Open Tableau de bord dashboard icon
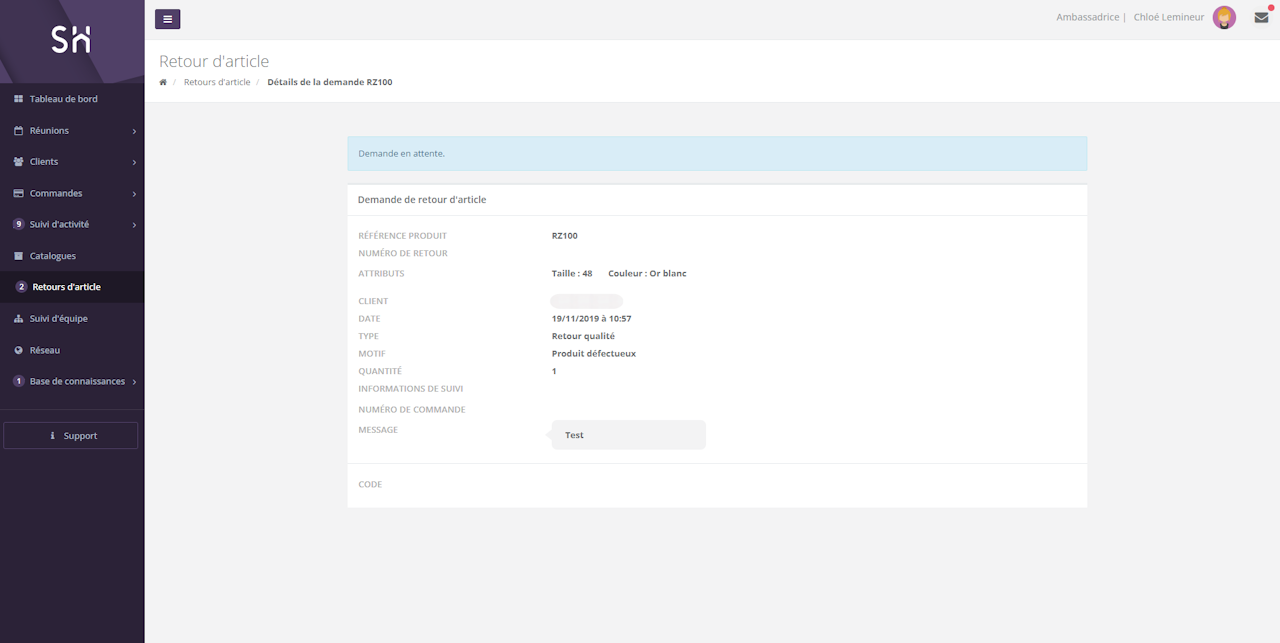This screenshot has width=1280, height=643. click(18, 99)
